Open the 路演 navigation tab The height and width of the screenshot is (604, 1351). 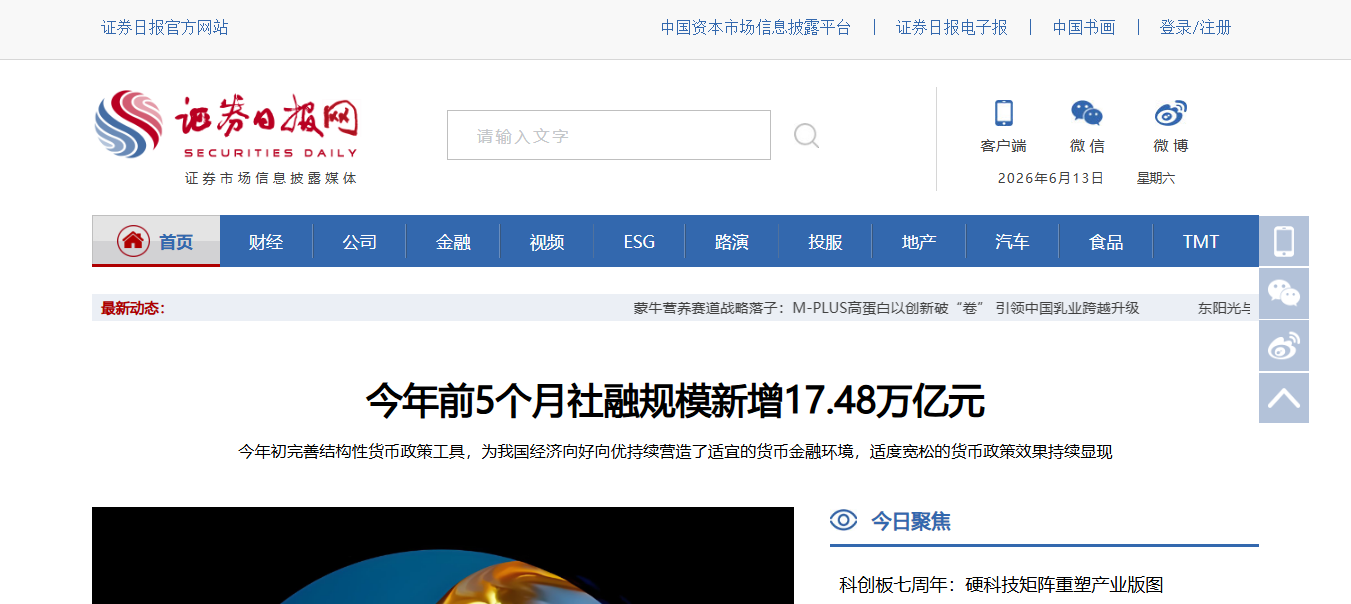(x=732, y=242)
